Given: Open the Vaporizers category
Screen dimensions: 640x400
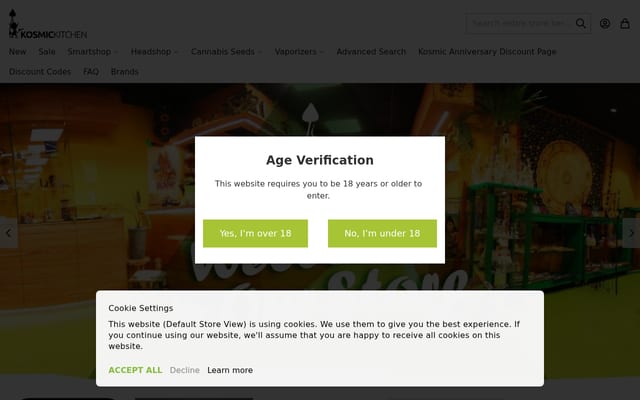Looking at the screenshot, I should 296,52.
